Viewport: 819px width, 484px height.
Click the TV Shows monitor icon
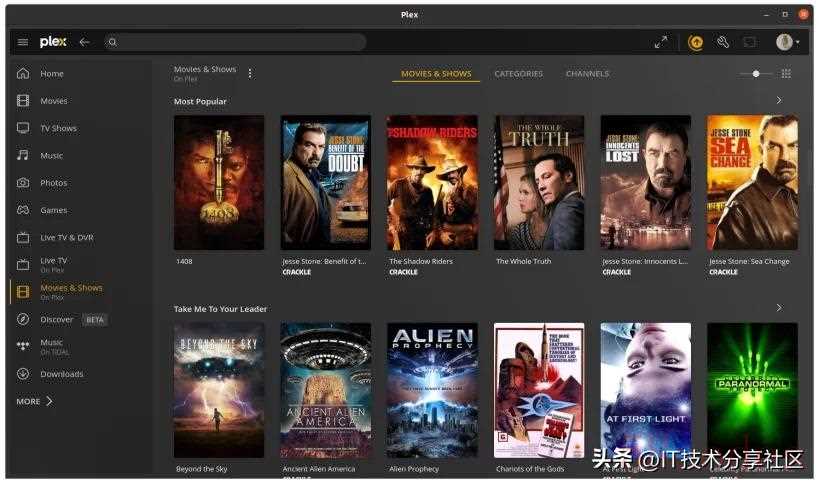pos(23,128)
